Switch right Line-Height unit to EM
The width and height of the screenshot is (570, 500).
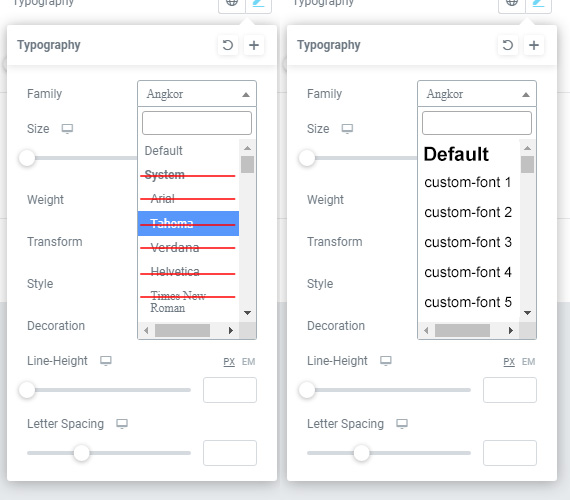(x=529, y=362)
